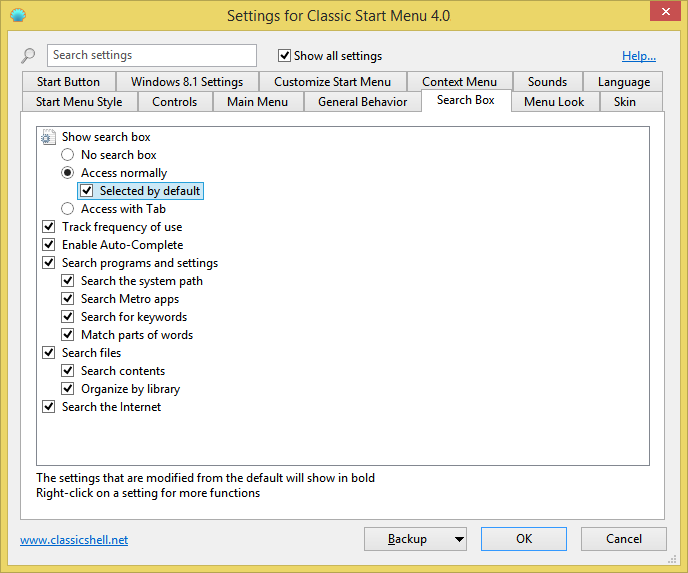Open the General Behavior tab
This screenshot has width=688, height=573.
point(362,102)
